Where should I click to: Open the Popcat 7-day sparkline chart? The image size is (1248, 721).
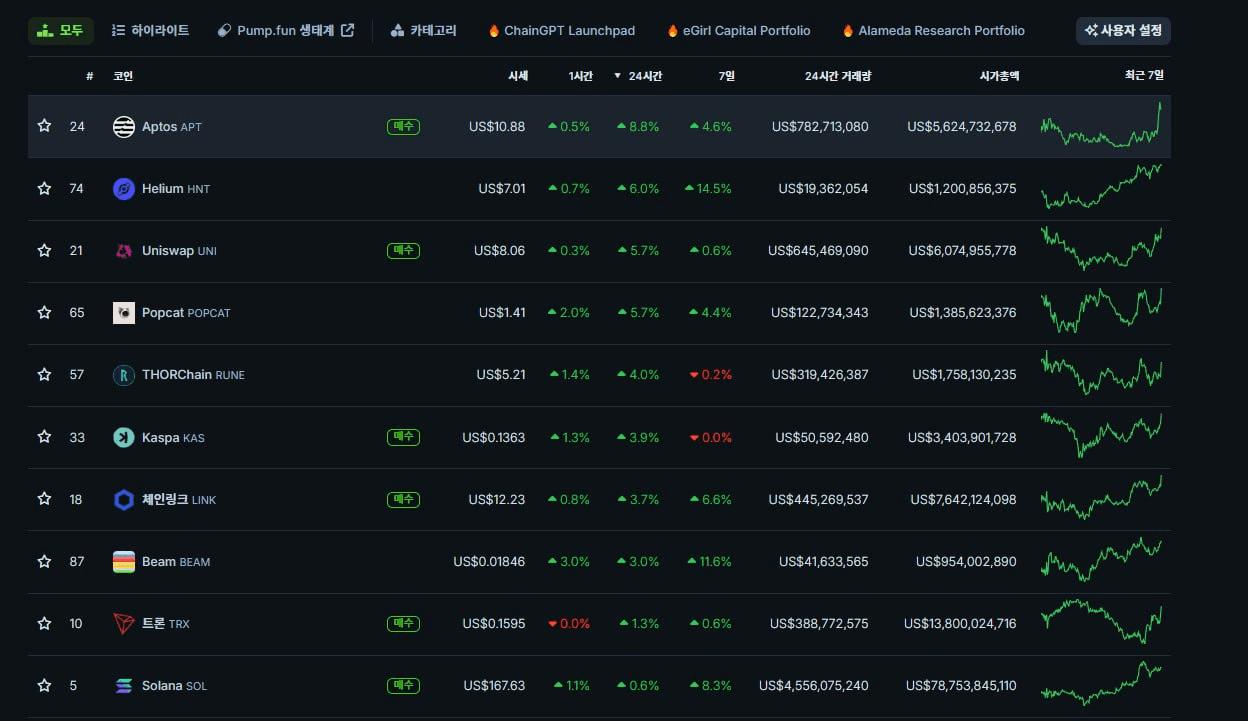click(x=1101, y=311)
